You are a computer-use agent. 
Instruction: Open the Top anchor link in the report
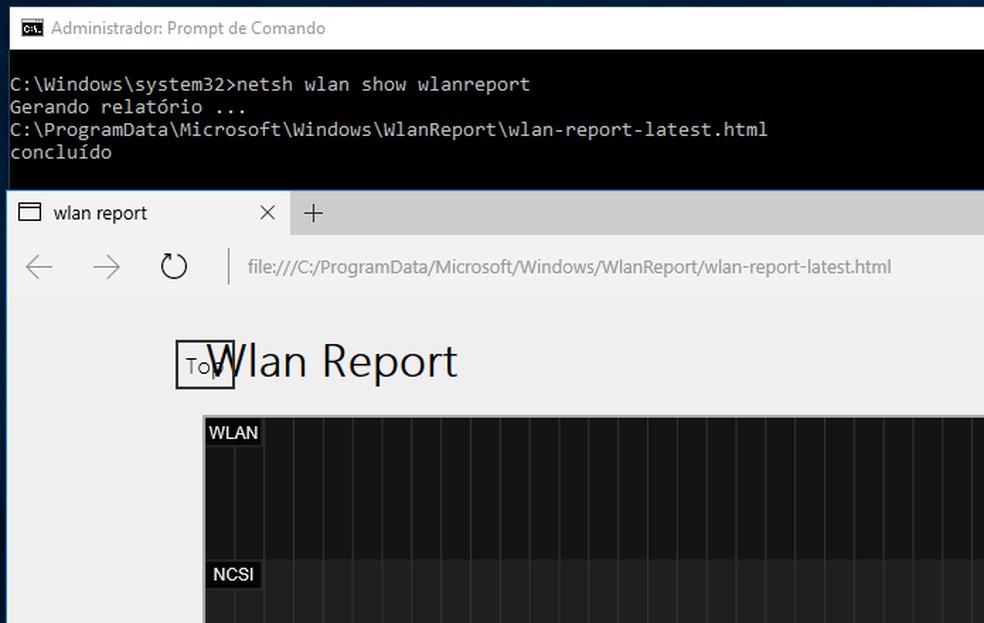pos(205,366)
